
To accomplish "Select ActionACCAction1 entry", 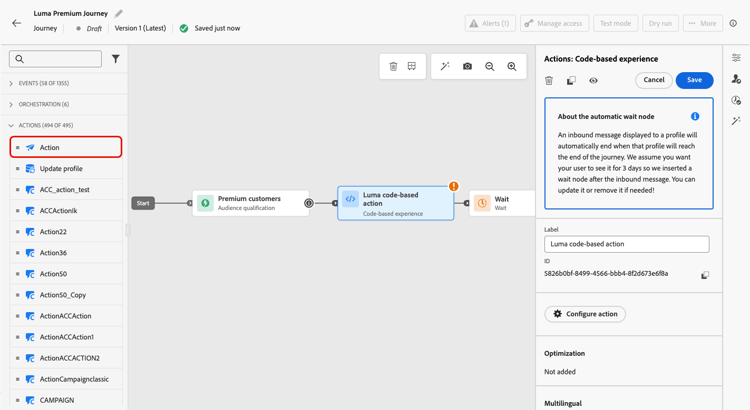I will click(66, 337).
